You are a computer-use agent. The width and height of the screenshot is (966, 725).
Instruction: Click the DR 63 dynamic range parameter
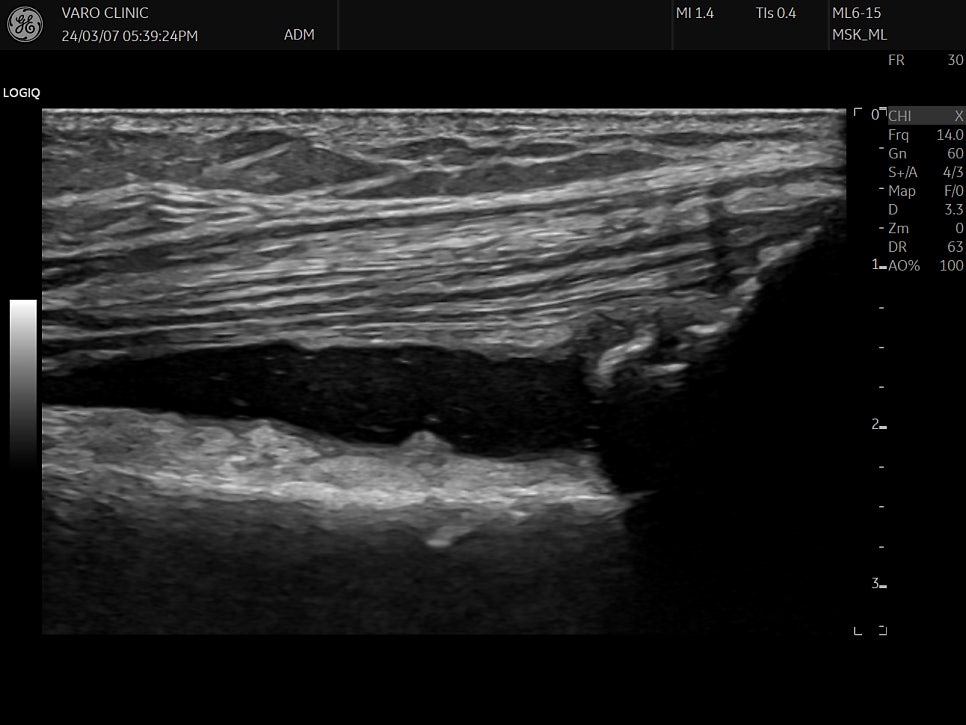pyautogui.click(x=925, y=247)
